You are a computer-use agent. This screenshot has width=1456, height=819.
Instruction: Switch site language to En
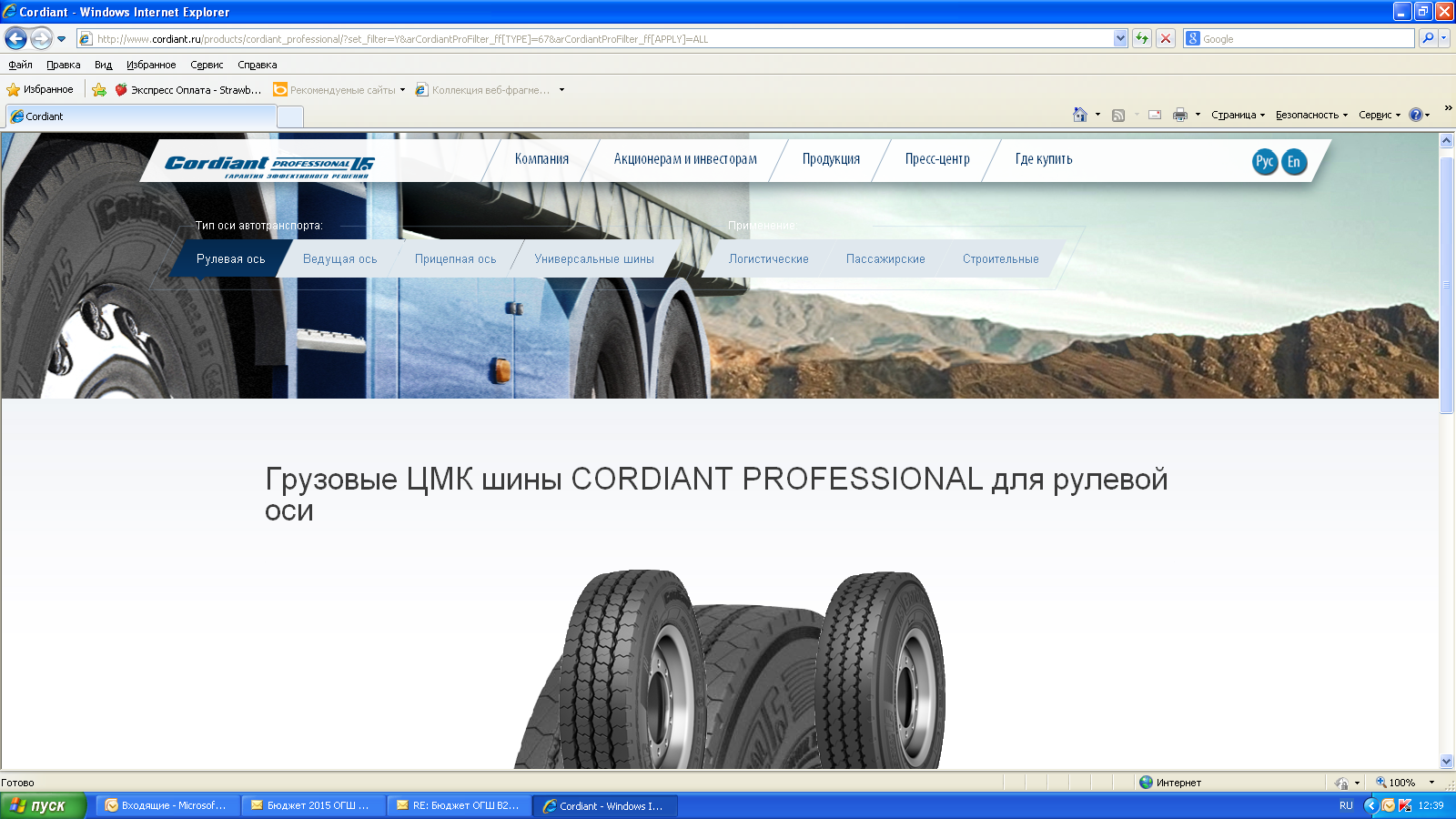1294,162
